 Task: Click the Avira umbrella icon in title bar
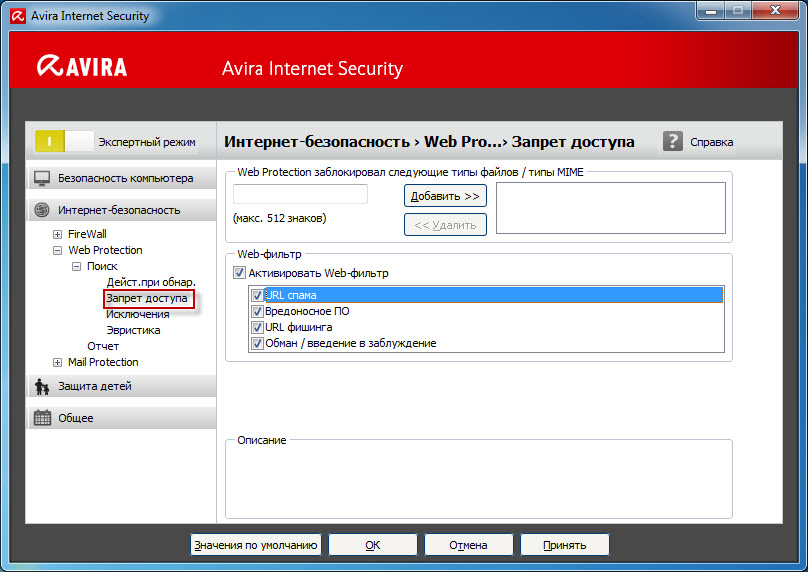pyautogui.click(x=18, y=15)
